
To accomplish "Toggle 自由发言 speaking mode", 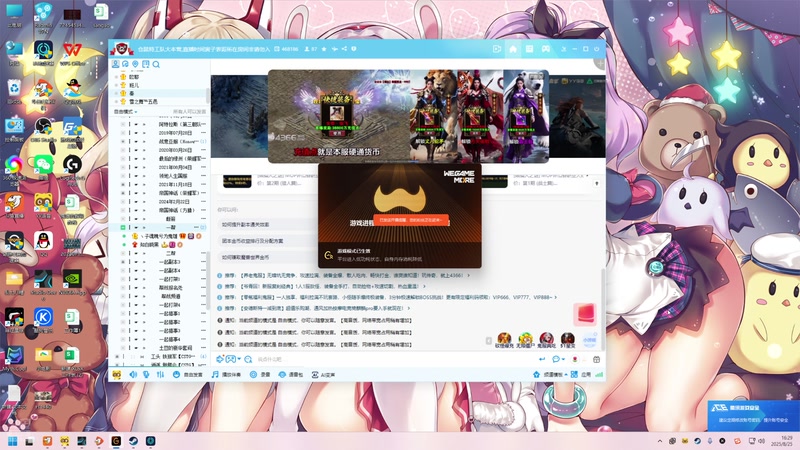I will click(x=188, y=374).
